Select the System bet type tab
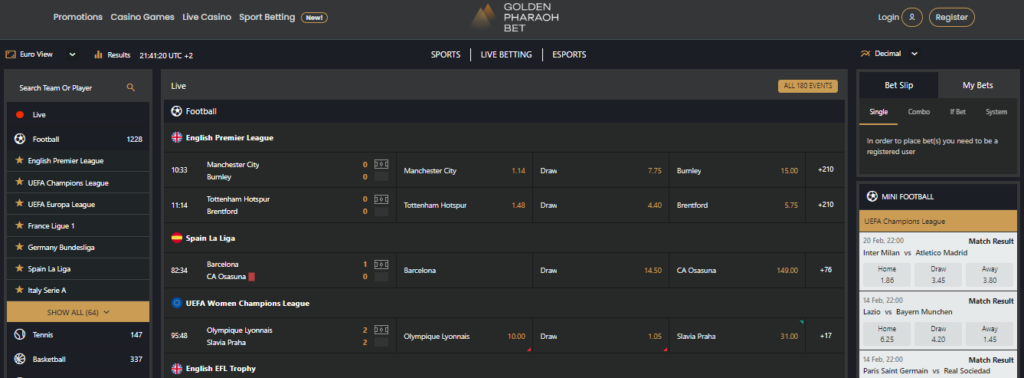The height and width of the screenshot is (378, 1024). [996, 112]
